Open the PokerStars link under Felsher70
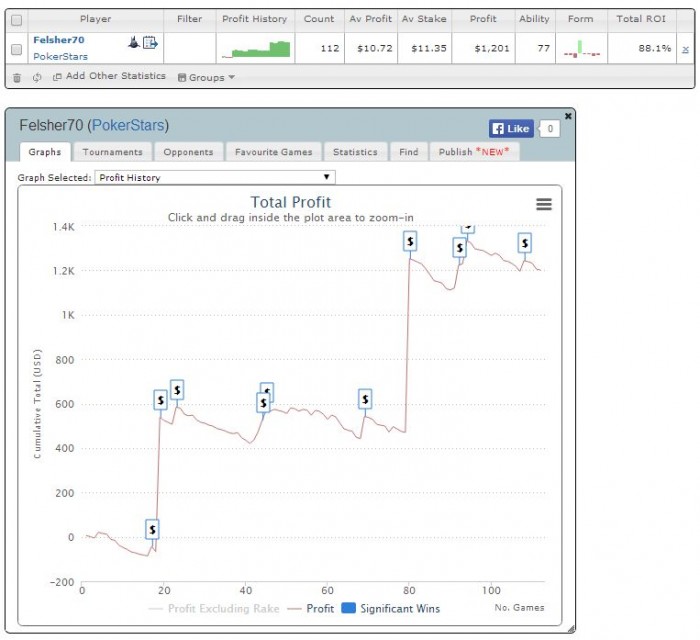Screen dimensions: 700x640 coord(60,57)
